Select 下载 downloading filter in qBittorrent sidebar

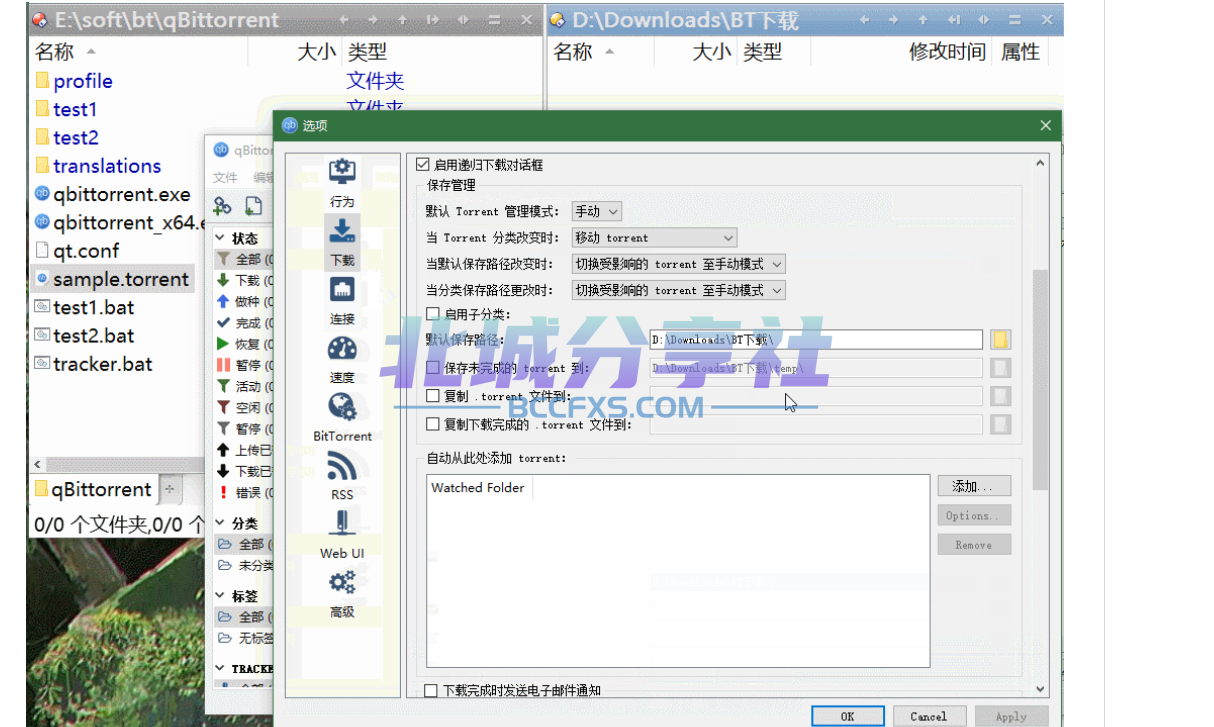pyautogui.click(x=245, y=280)
